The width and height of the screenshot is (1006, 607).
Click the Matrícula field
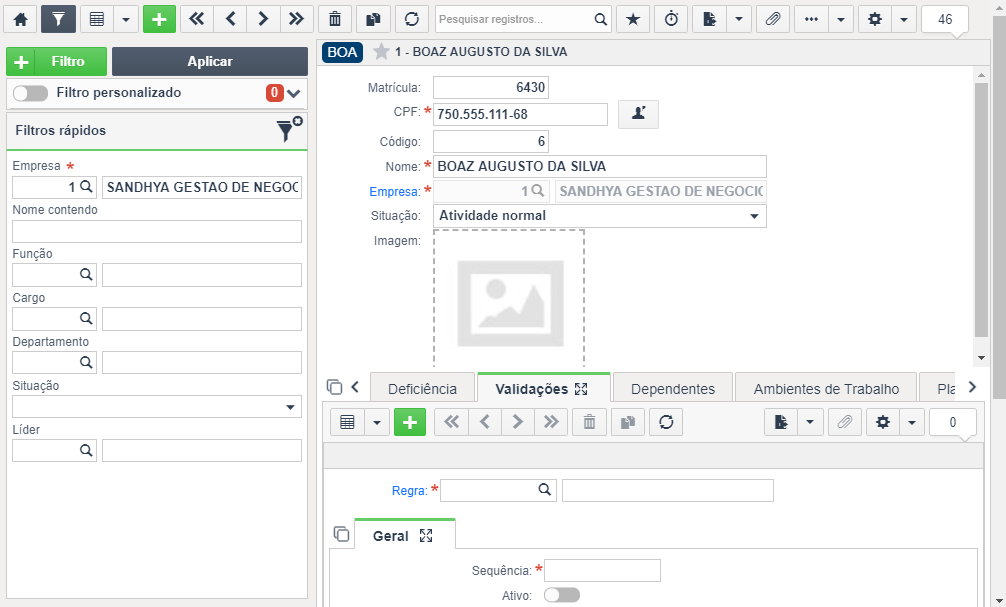491,87
